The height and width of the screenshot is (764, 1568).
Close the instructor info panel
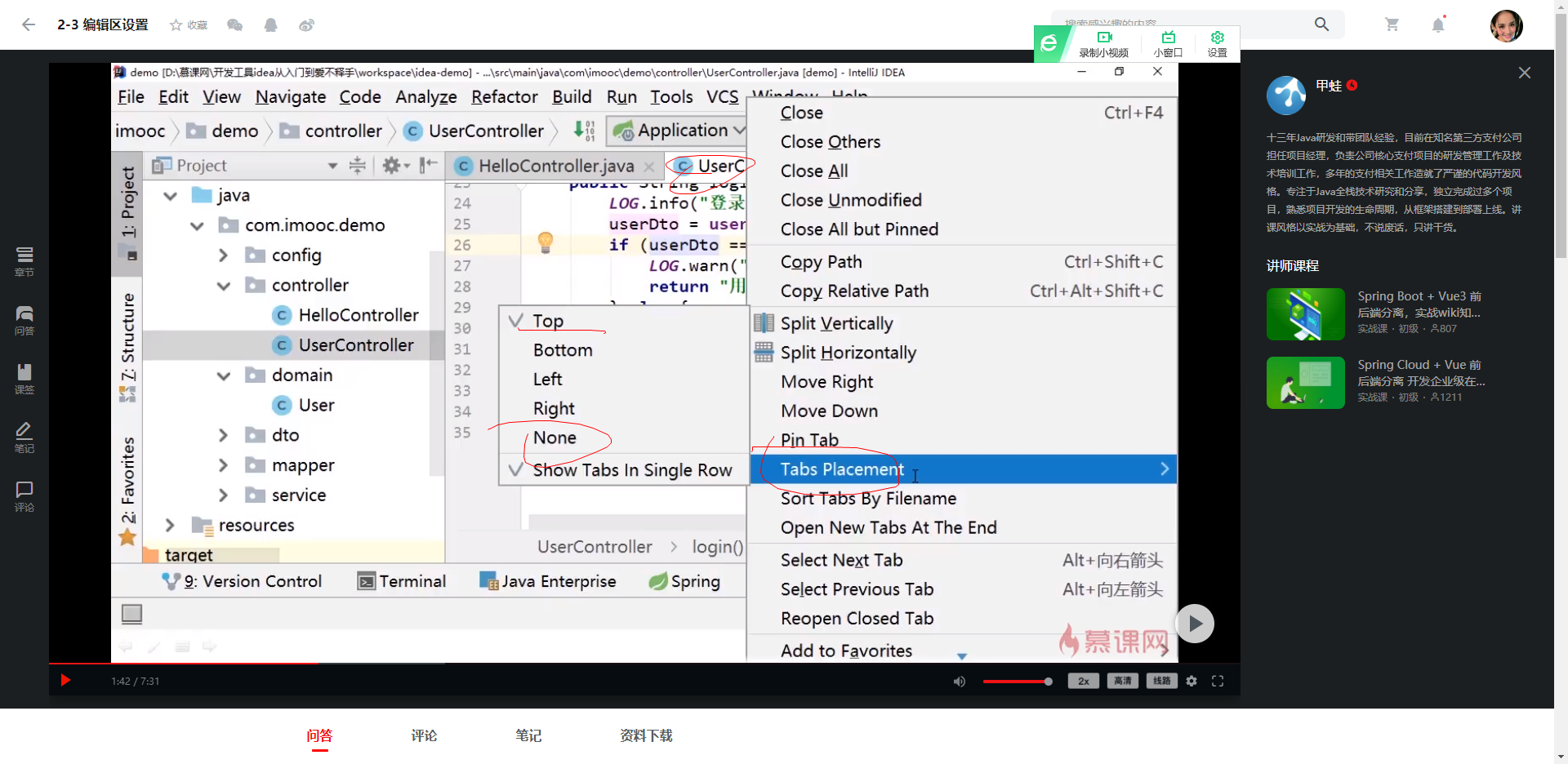point(1524,73)
